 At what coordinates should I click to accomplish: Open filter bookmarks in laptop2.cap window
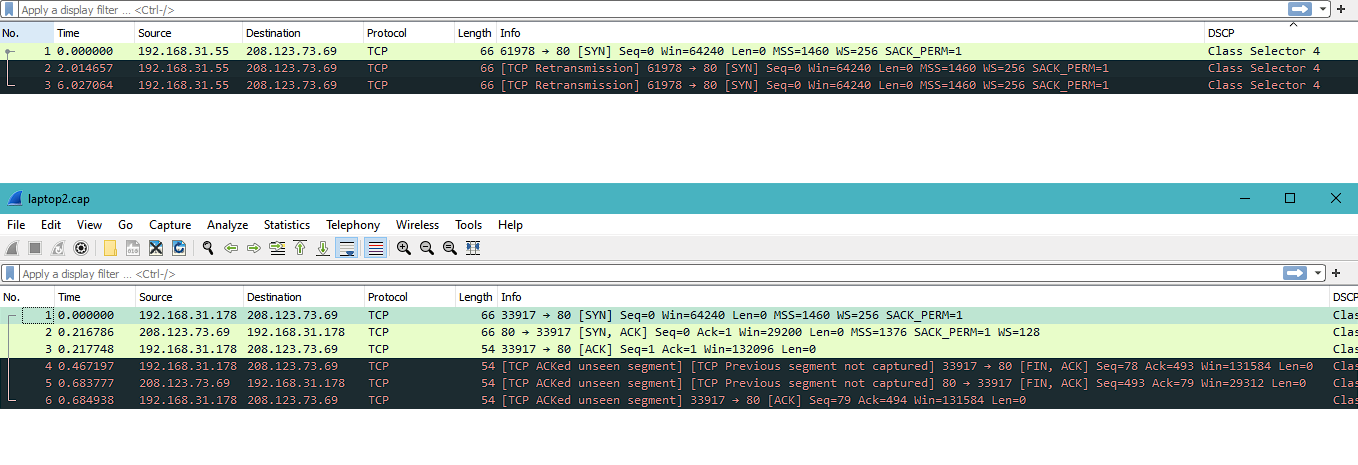[x=9, y=273]
